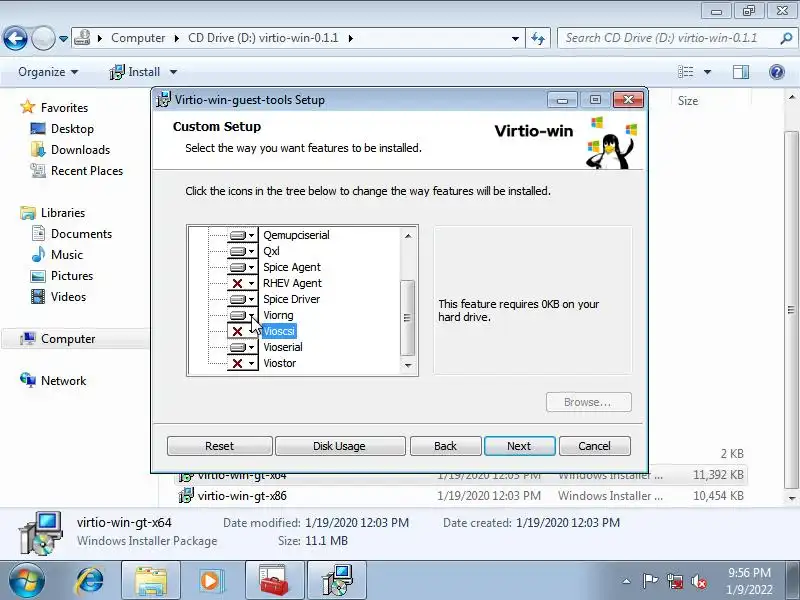The height and width of the screenshot is (600, 800).
Task: Select the Spice Agent feature label
Action: [x=291, y=267]
